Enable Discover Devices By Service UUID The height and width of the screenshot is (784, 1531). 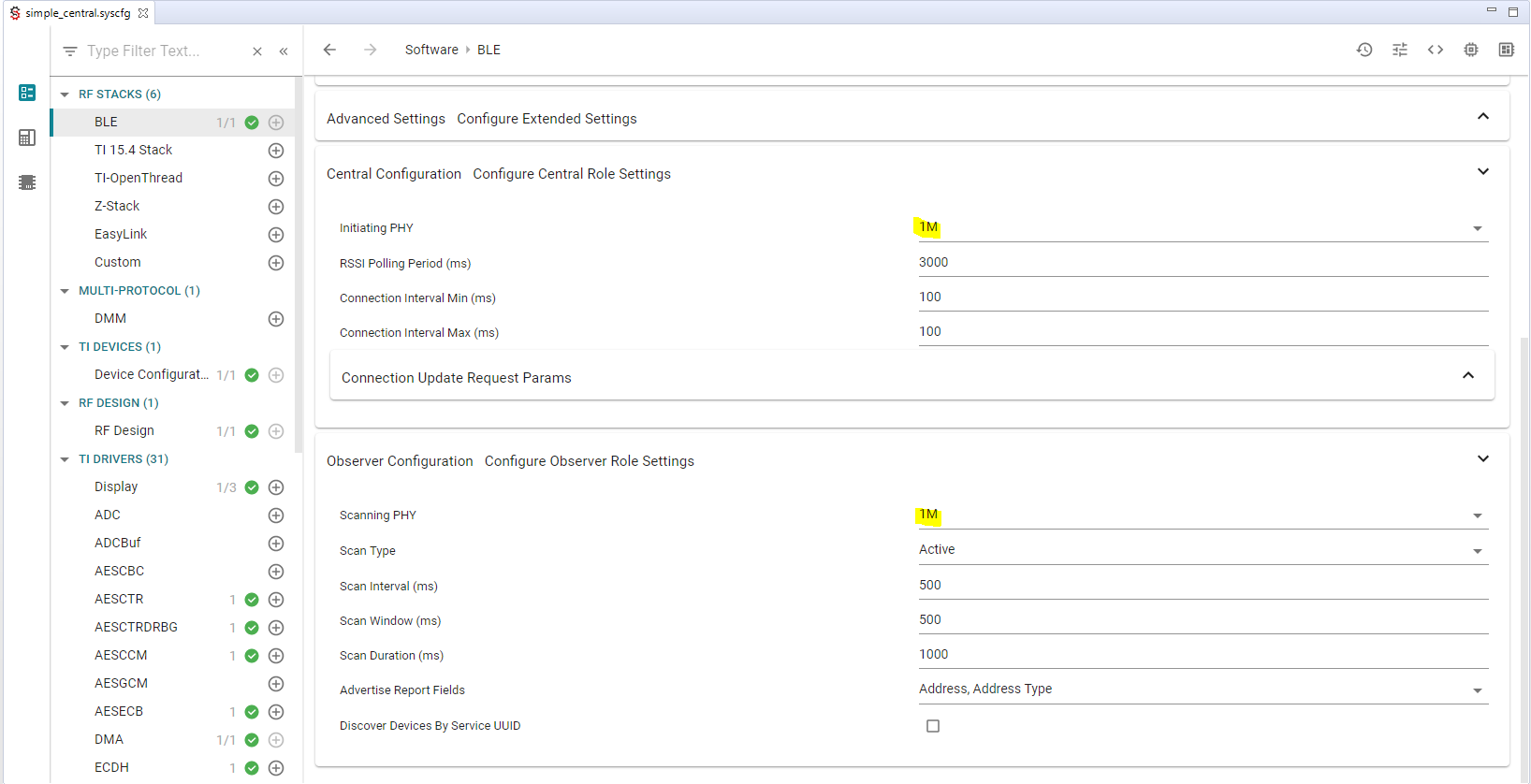point(933,726)
